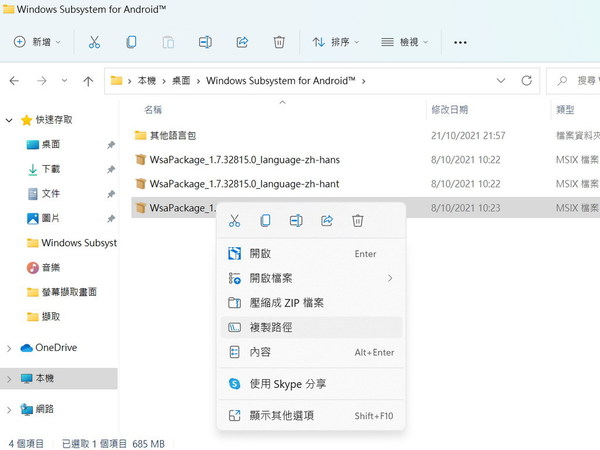
Task: Choose 開啟 in context menu
Action: tap(311, 254)
